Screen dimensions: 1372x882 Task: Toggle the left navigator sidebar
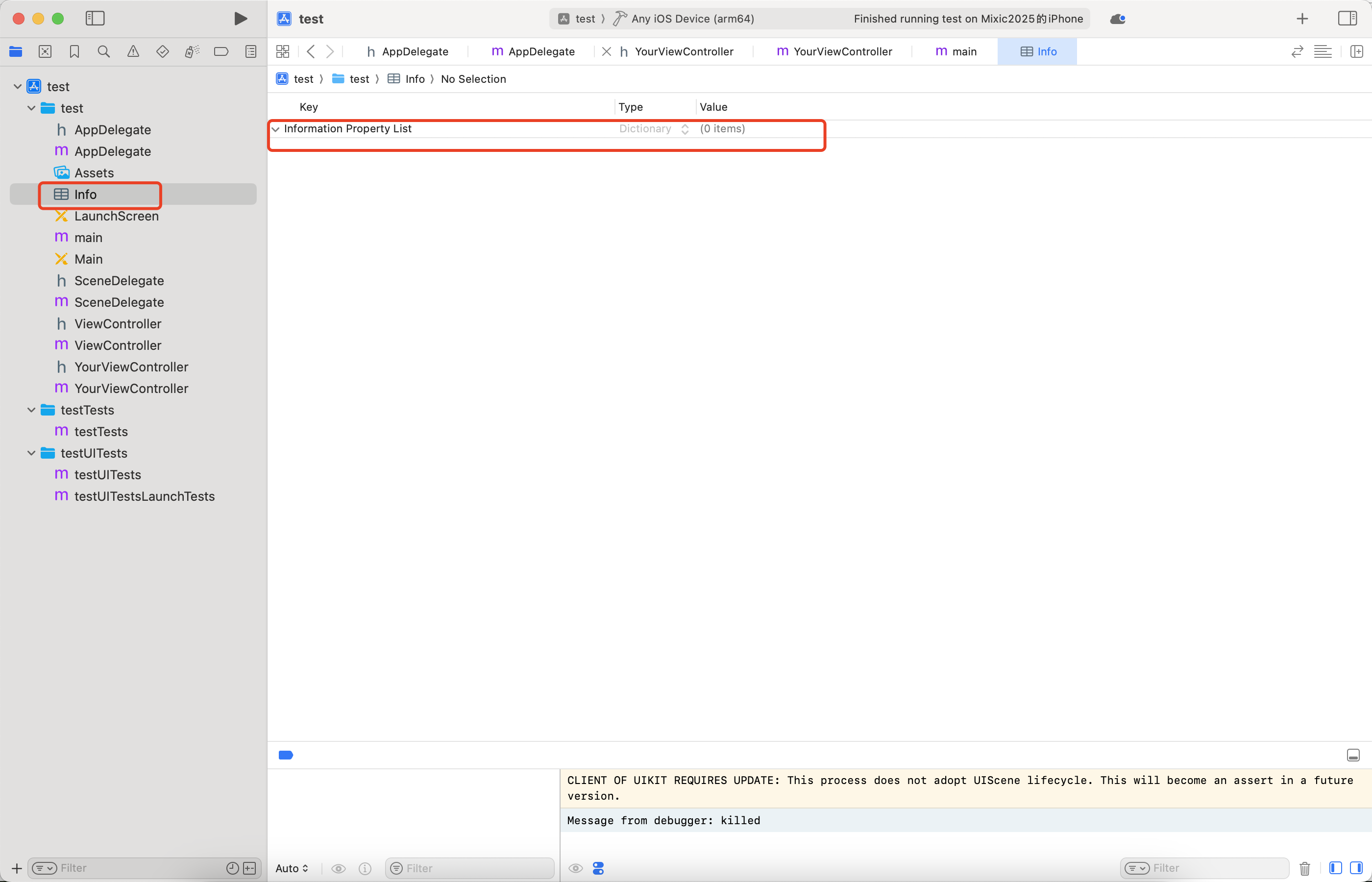(x=95, y=19)
